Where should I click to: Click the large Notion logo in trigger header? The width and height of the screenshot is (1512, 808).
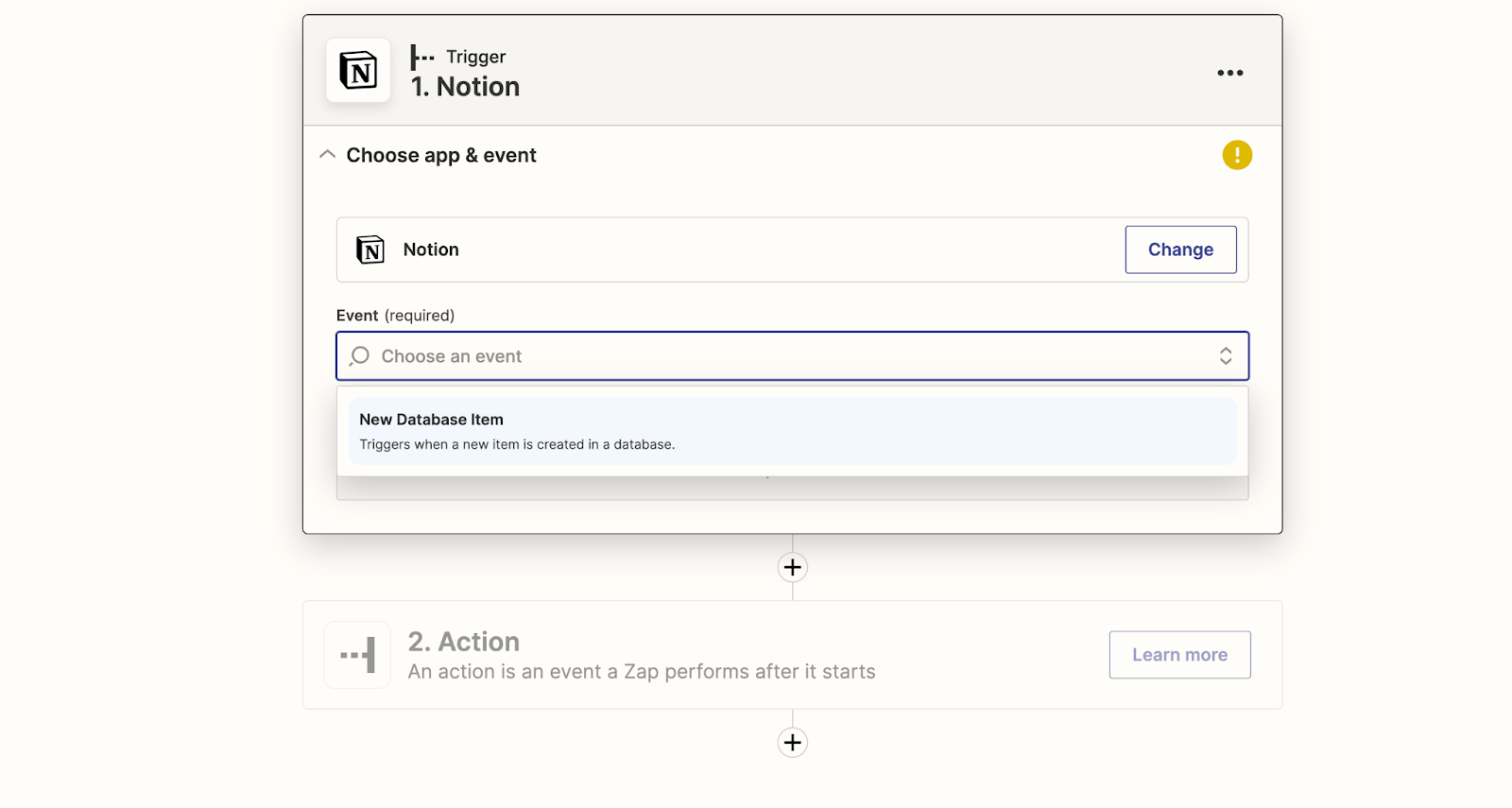point(358,71)
